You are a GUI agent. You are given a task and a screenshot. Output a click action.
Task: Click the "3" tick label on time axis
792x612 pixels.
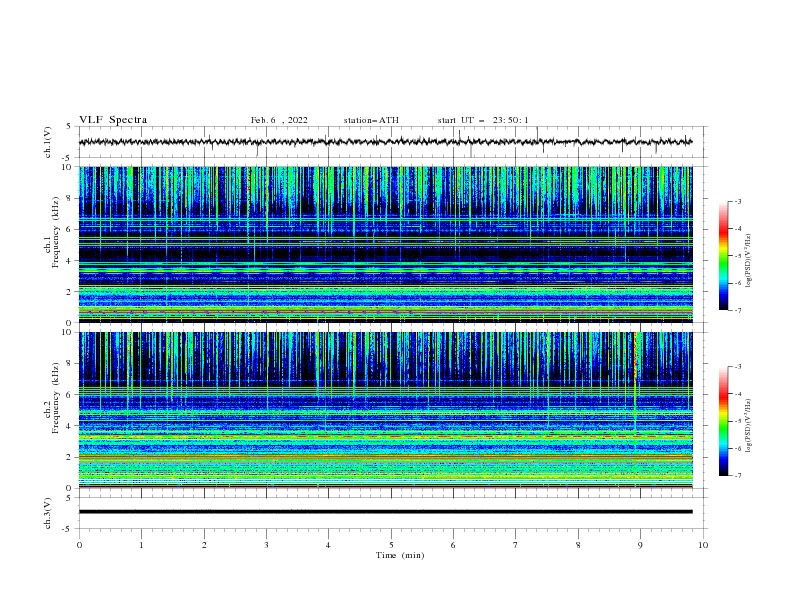[266, 545]
